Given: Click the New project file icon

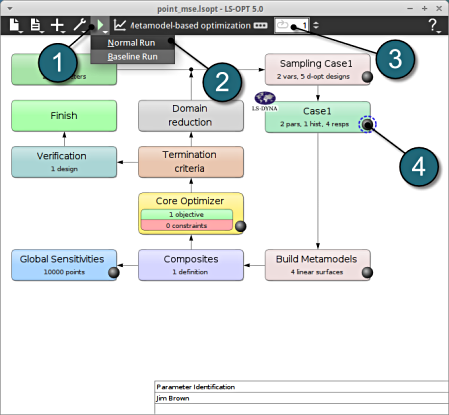Looking at the screenshot, I should point(14,25).
